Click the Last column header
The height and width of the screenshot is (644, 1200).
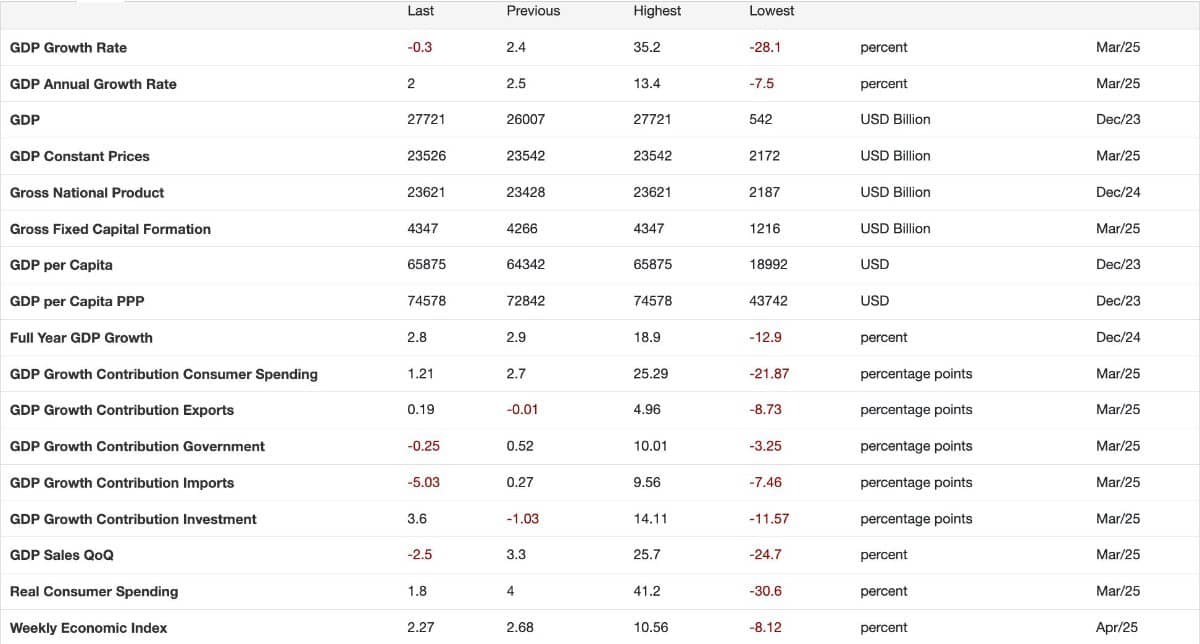pyautogui.click(x=421, y=11)
